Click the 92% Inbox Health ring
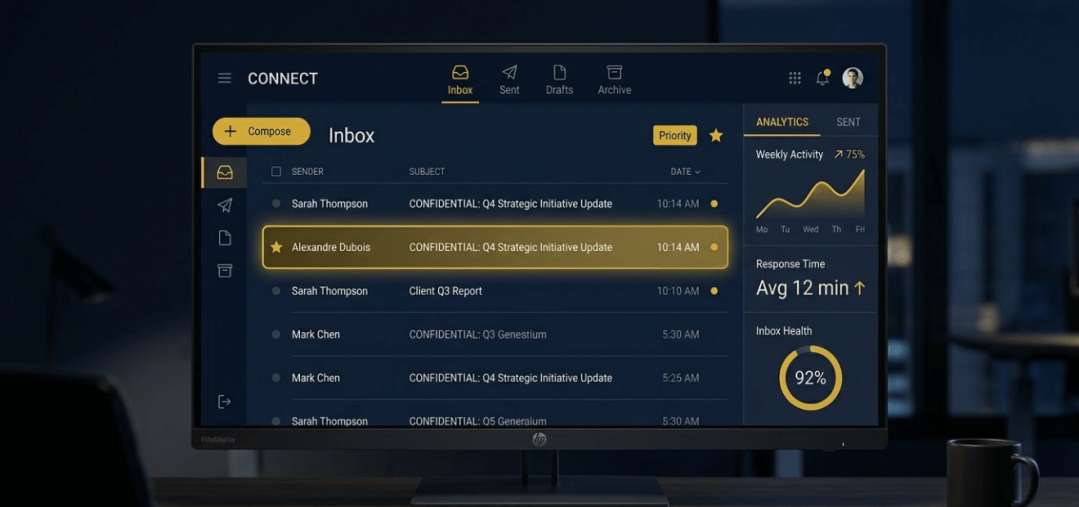Viewport: 1079px width, 507px height. click(x=810, y=378)
